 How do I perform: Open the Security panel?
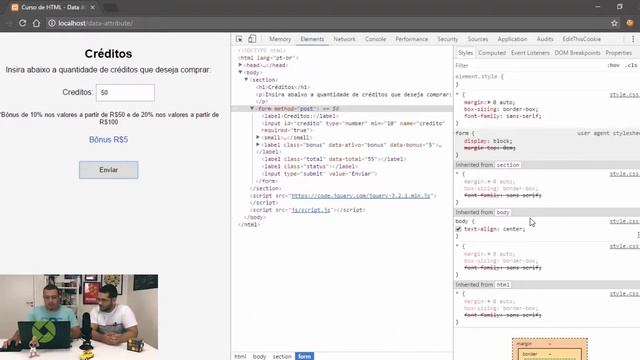(x=448, y=39)
